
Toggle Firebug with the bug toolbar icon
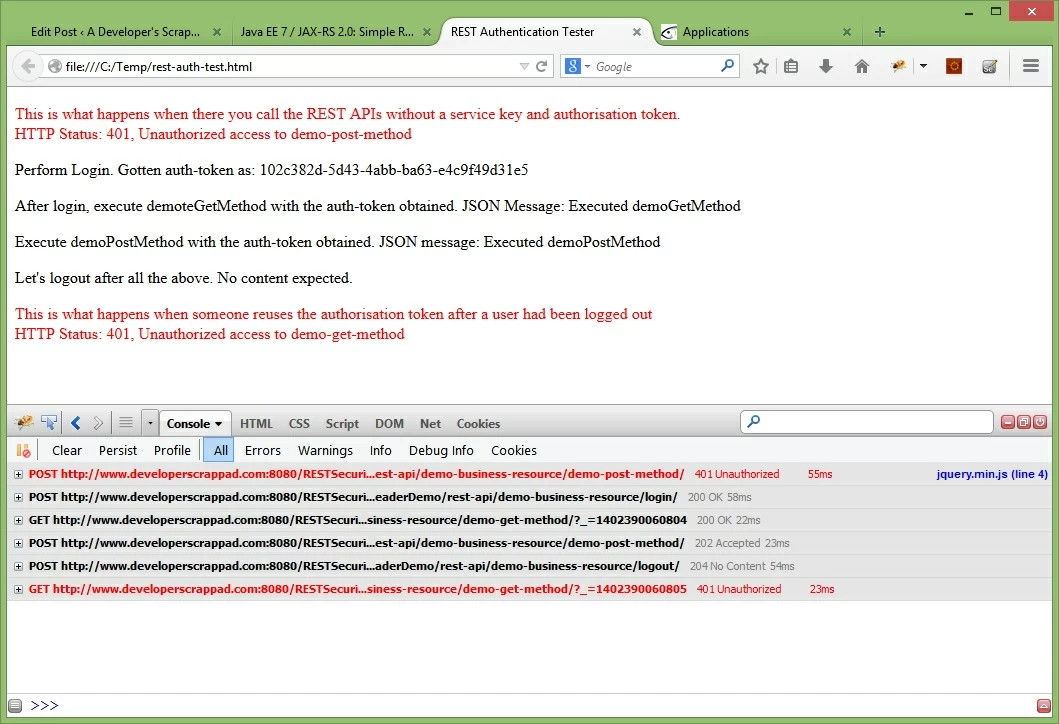[x=898, y=66]
